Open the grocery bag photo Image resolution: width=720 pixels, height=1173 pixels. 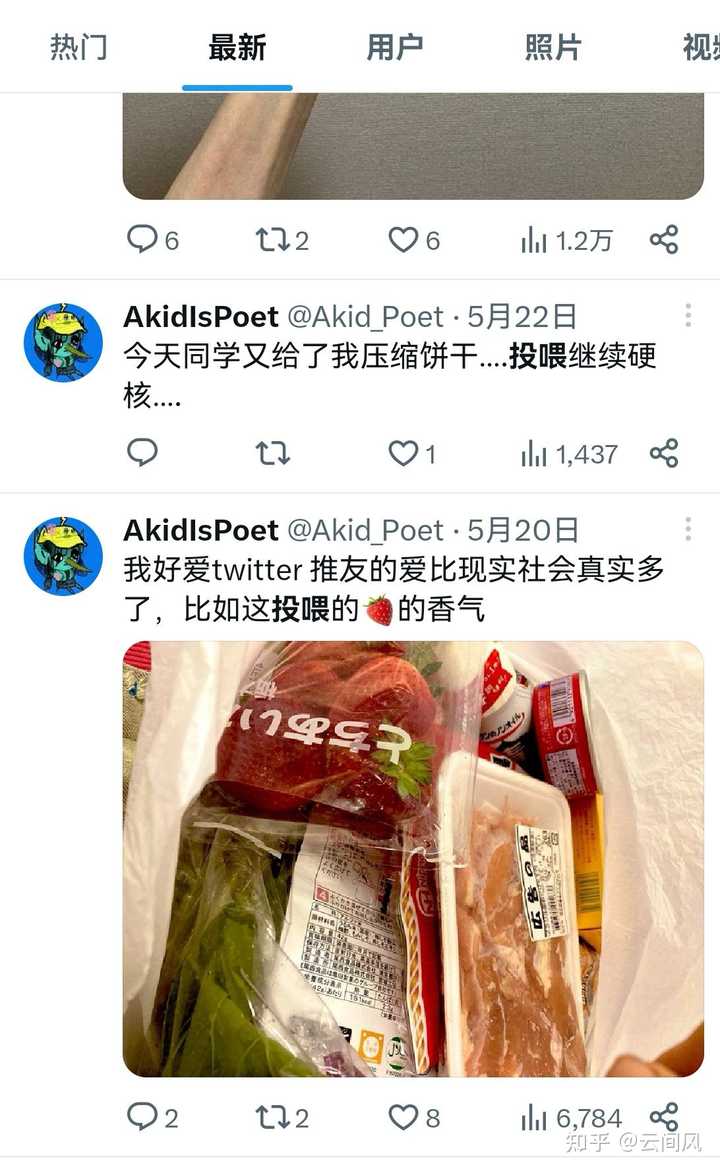coord(413,859)
